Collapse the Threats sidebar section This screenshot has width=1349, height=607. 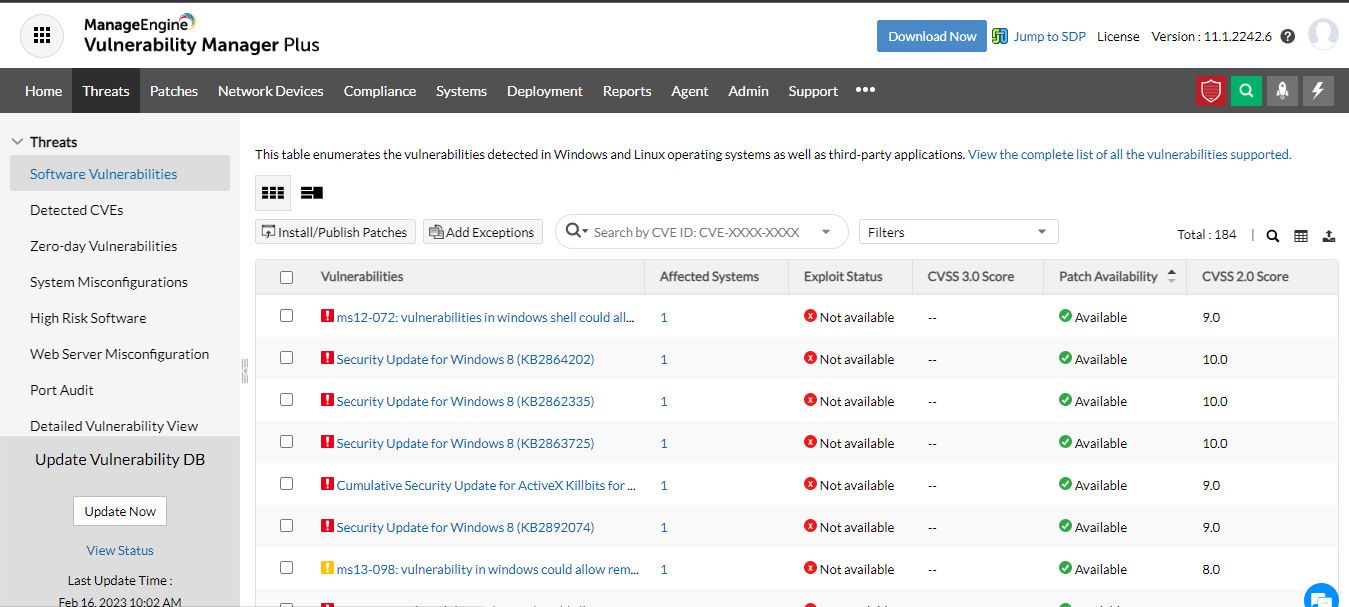click(16, 143)
